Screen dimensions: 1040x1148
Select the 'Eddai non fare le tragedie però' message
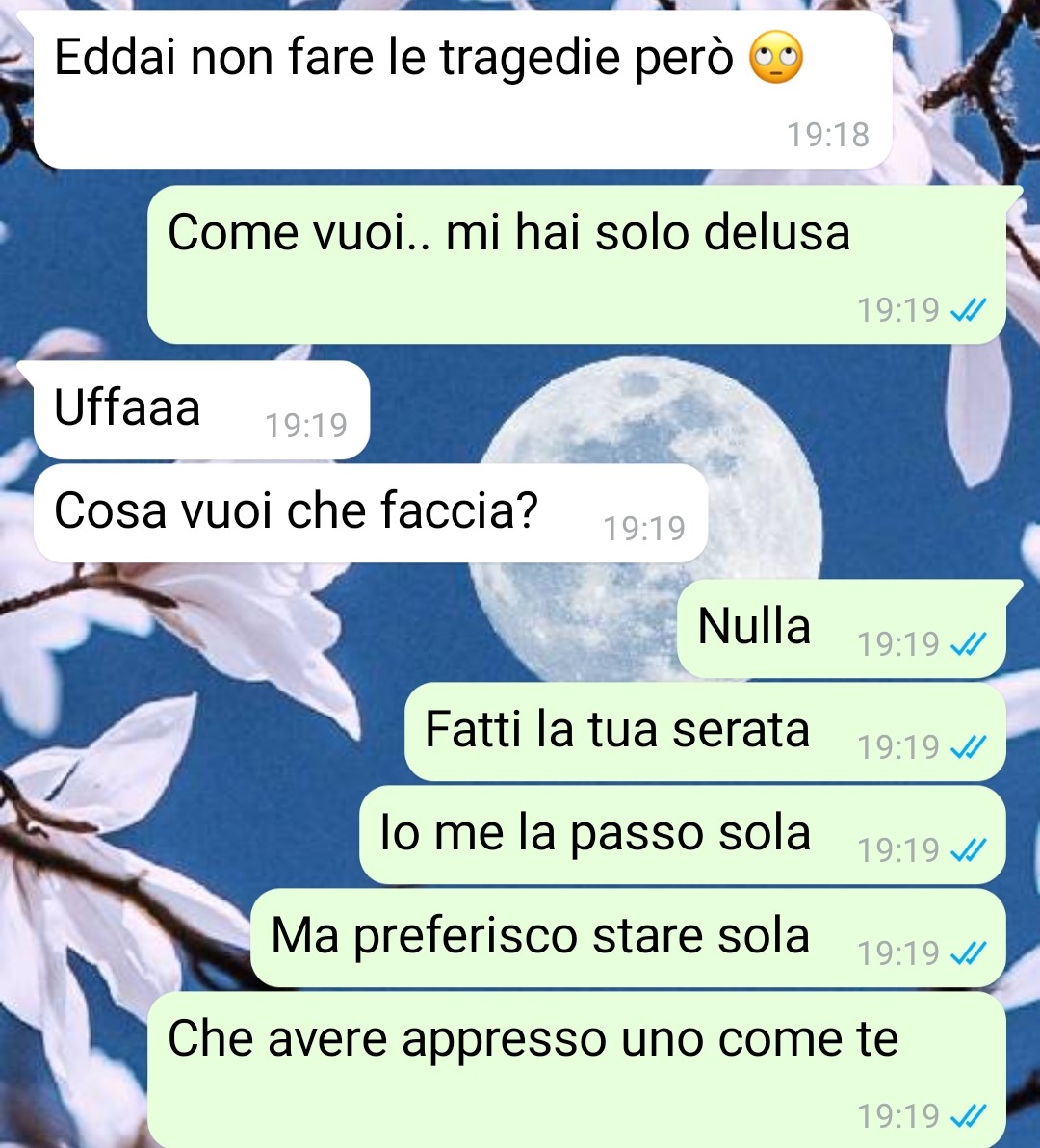(x=462, y=90)
